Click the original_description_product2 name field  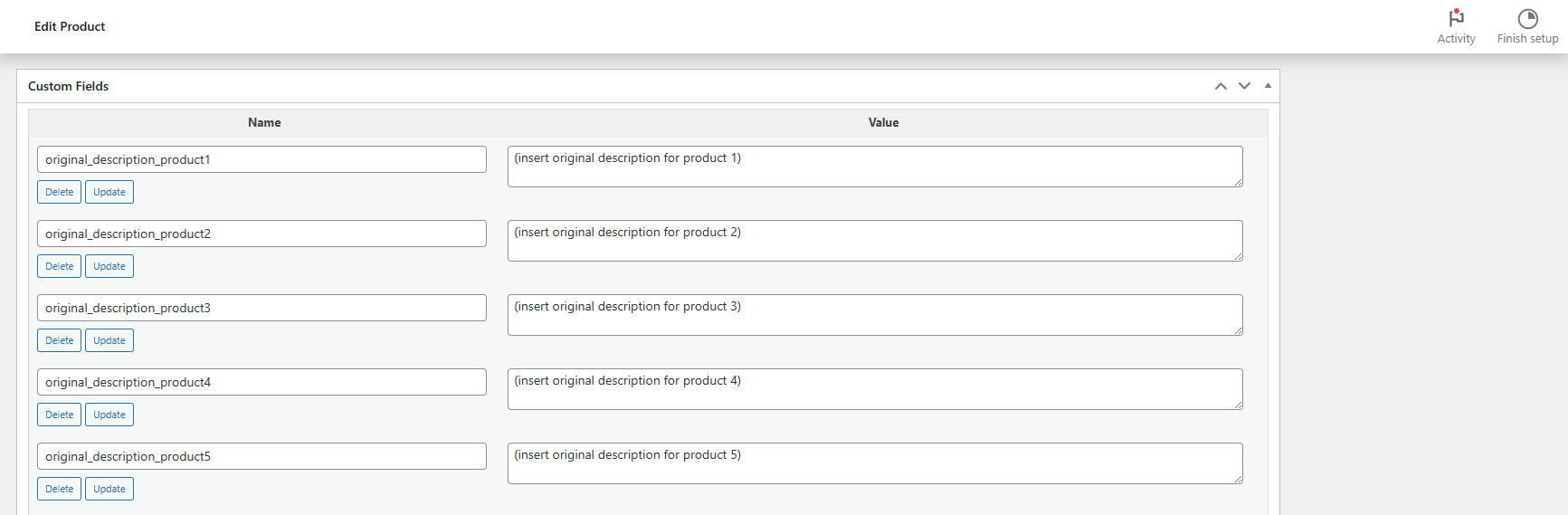click(x=261, y=234)
